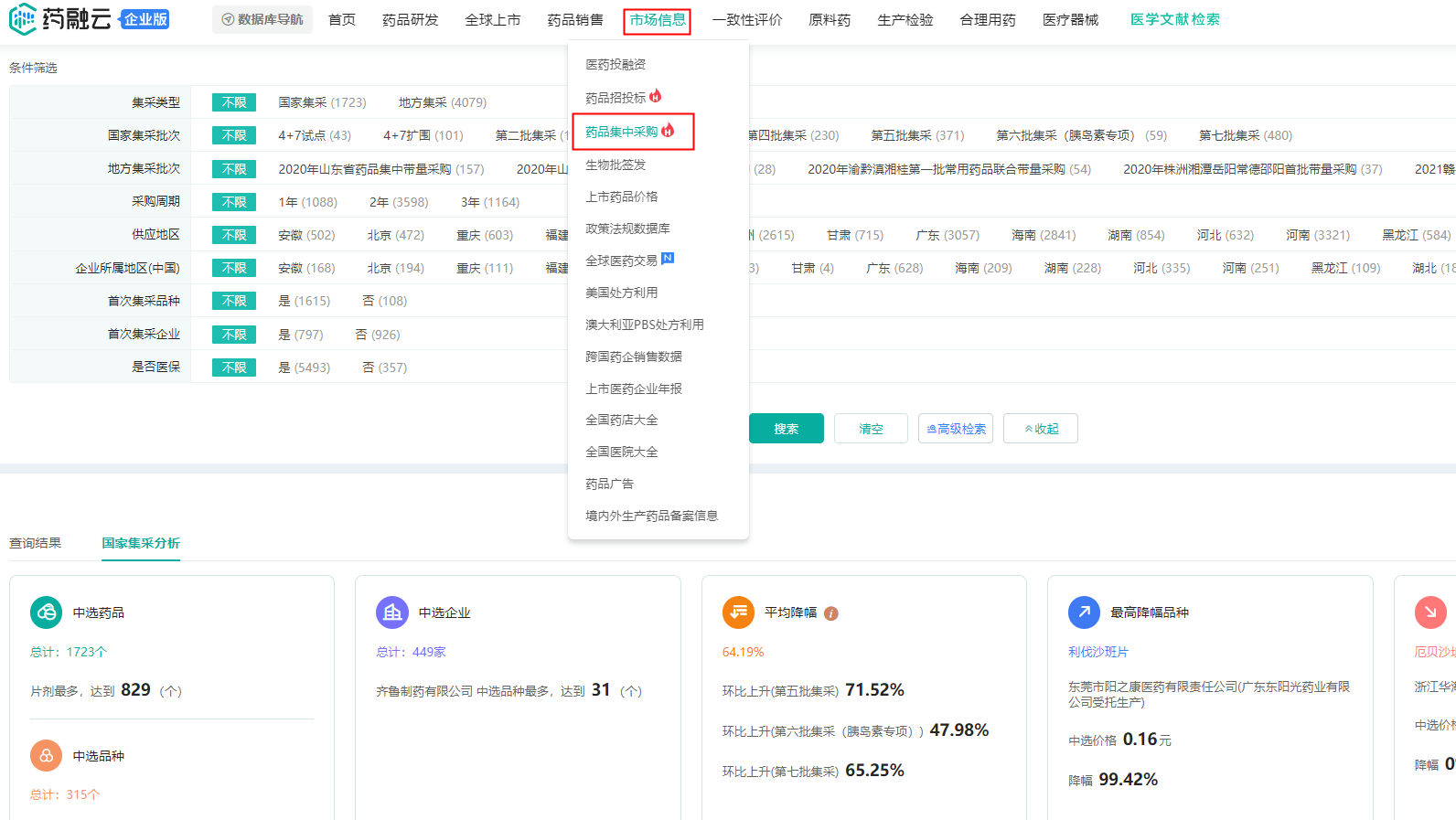Click the red down-arrow card icon
The width and height of the screenshot is (1456, 820).
tap(1430, 612)
